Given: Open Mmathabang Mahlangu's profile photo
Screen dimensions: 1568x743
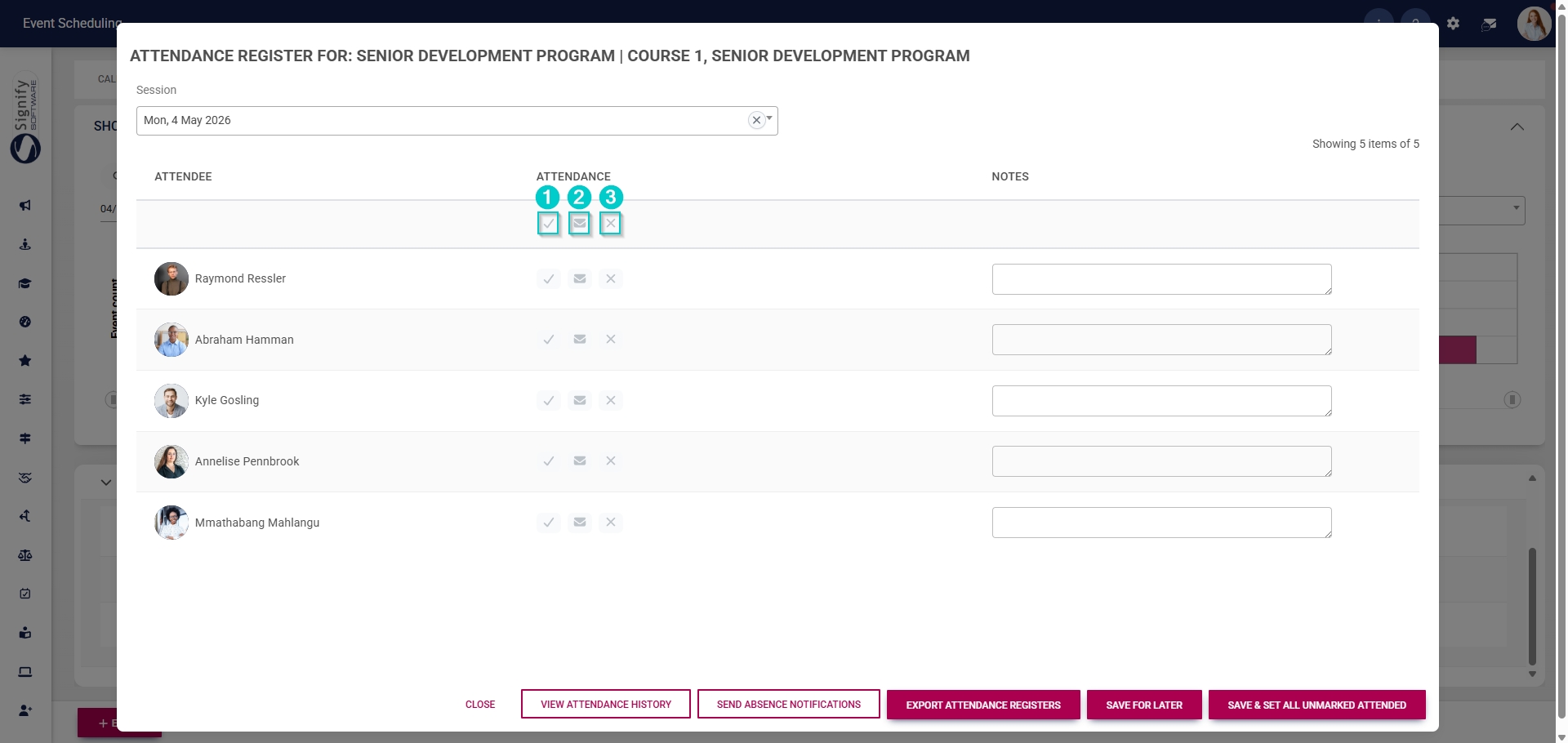Looking at the screenshot, I should (x=171, y=523).
